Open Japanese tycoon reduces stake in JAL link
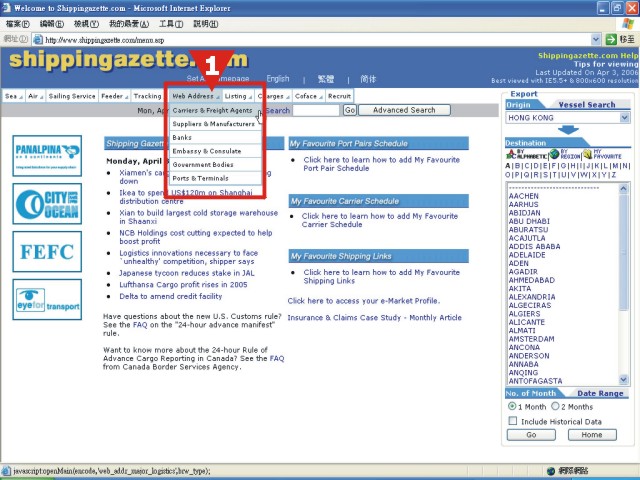The image size is (640, 480). 187,273
